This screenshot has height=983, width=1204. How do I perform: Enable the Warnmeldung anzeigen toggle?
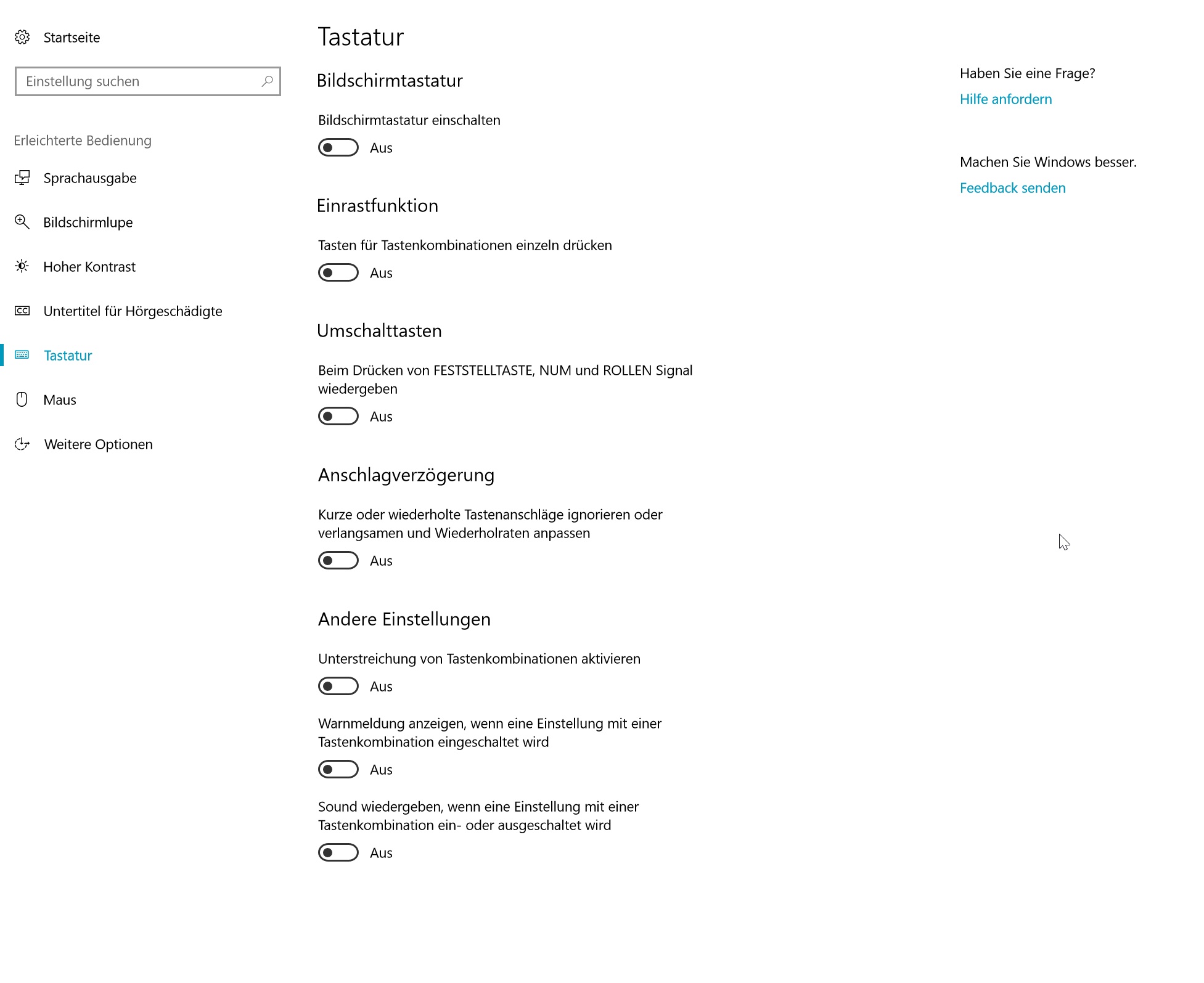338,770
